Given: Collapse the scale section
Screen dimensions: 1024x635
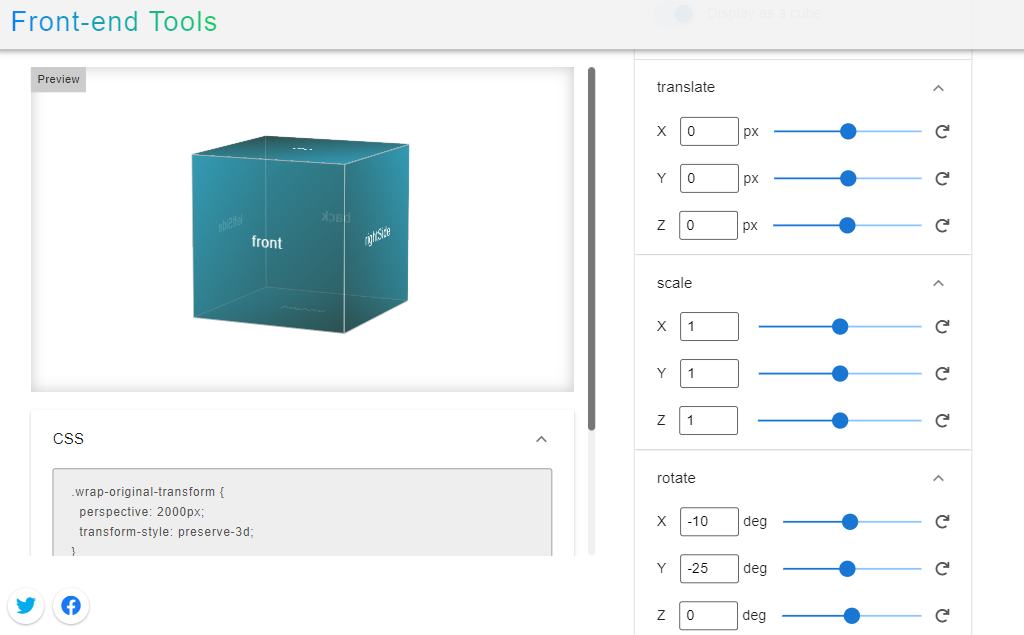Looking at the screenshot, I should 938,283.
